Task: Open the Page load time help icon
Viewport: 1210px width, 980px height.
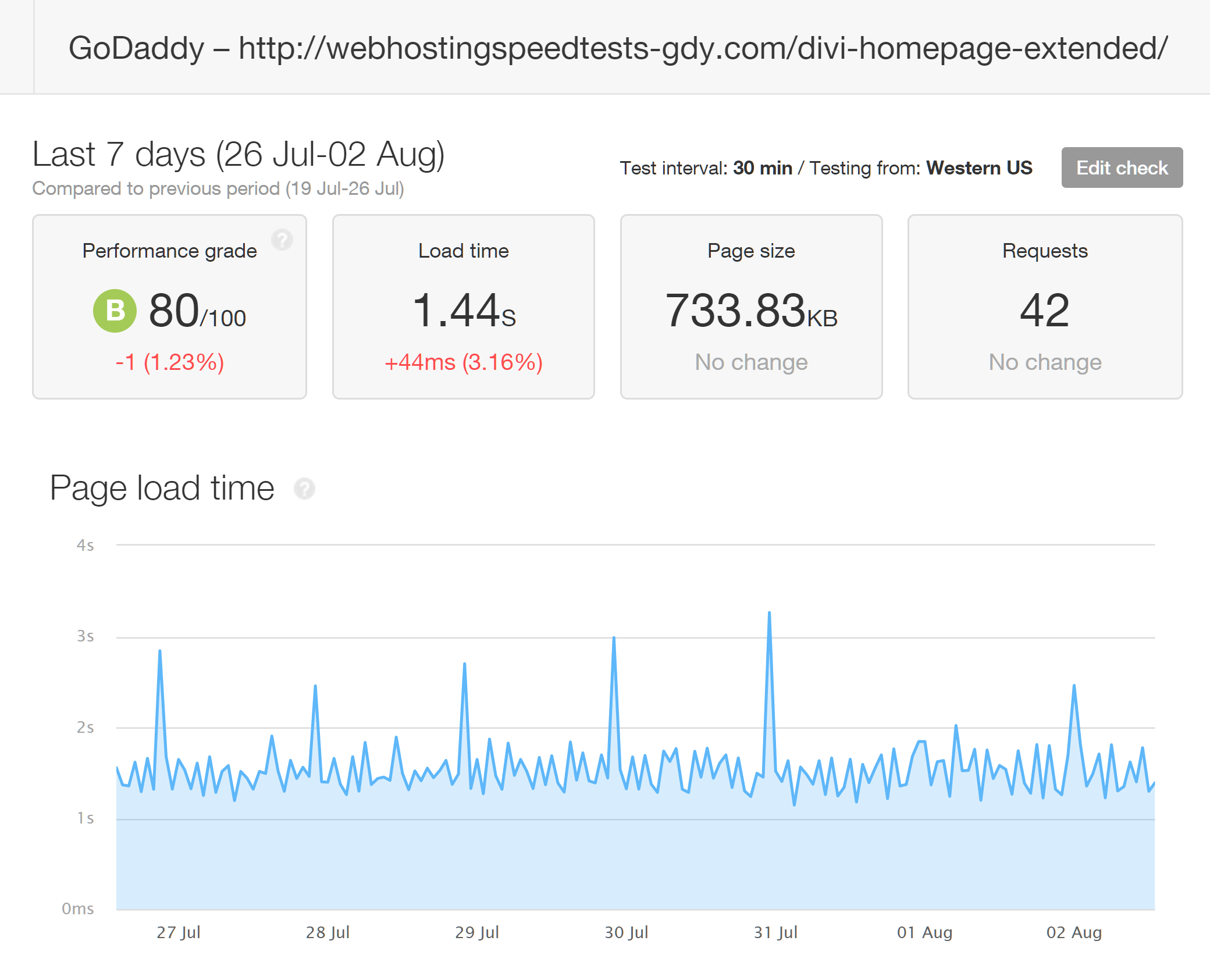Action: 304,489
